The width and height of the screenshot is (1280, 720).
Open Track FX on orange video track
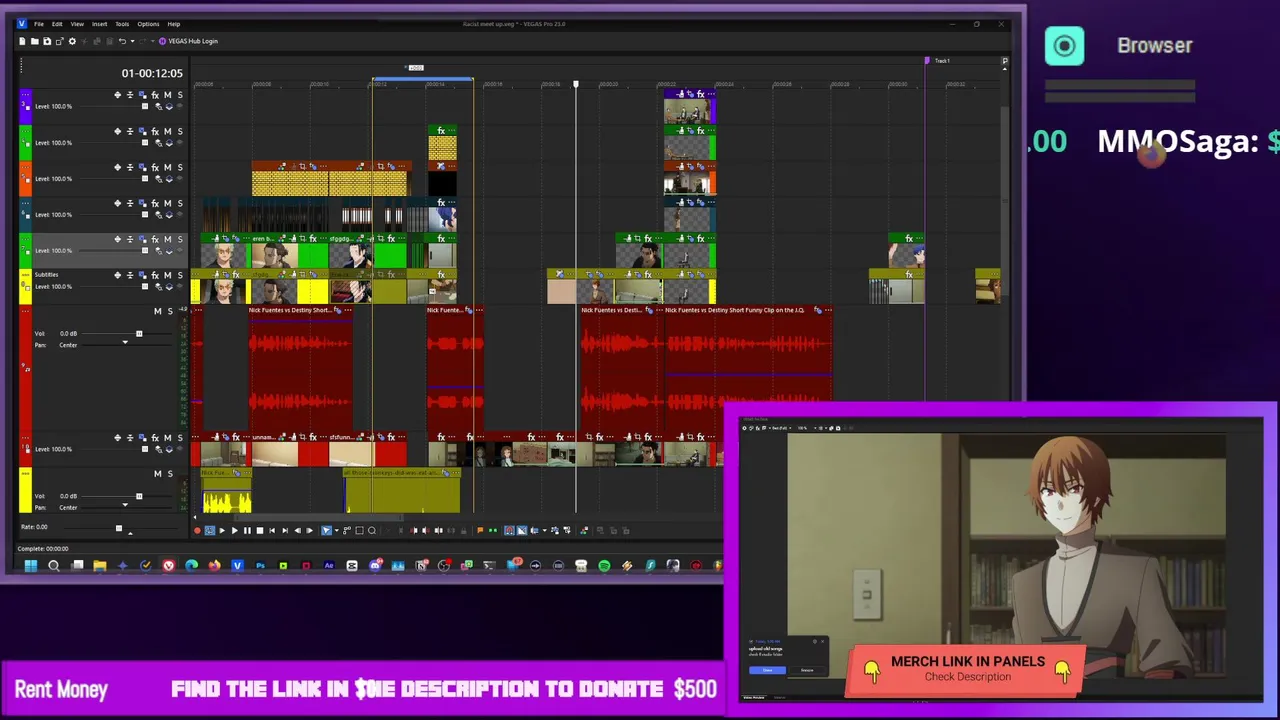point(155,167)
